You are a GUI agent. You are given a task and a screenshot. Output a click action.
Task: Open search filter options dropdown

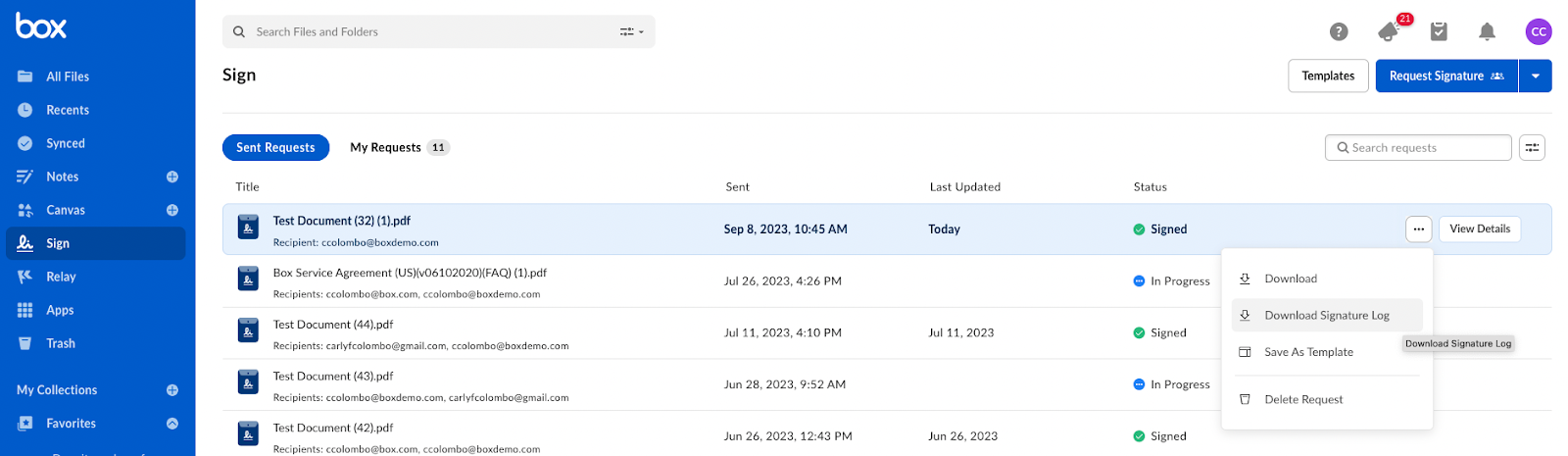pos(632,32)
